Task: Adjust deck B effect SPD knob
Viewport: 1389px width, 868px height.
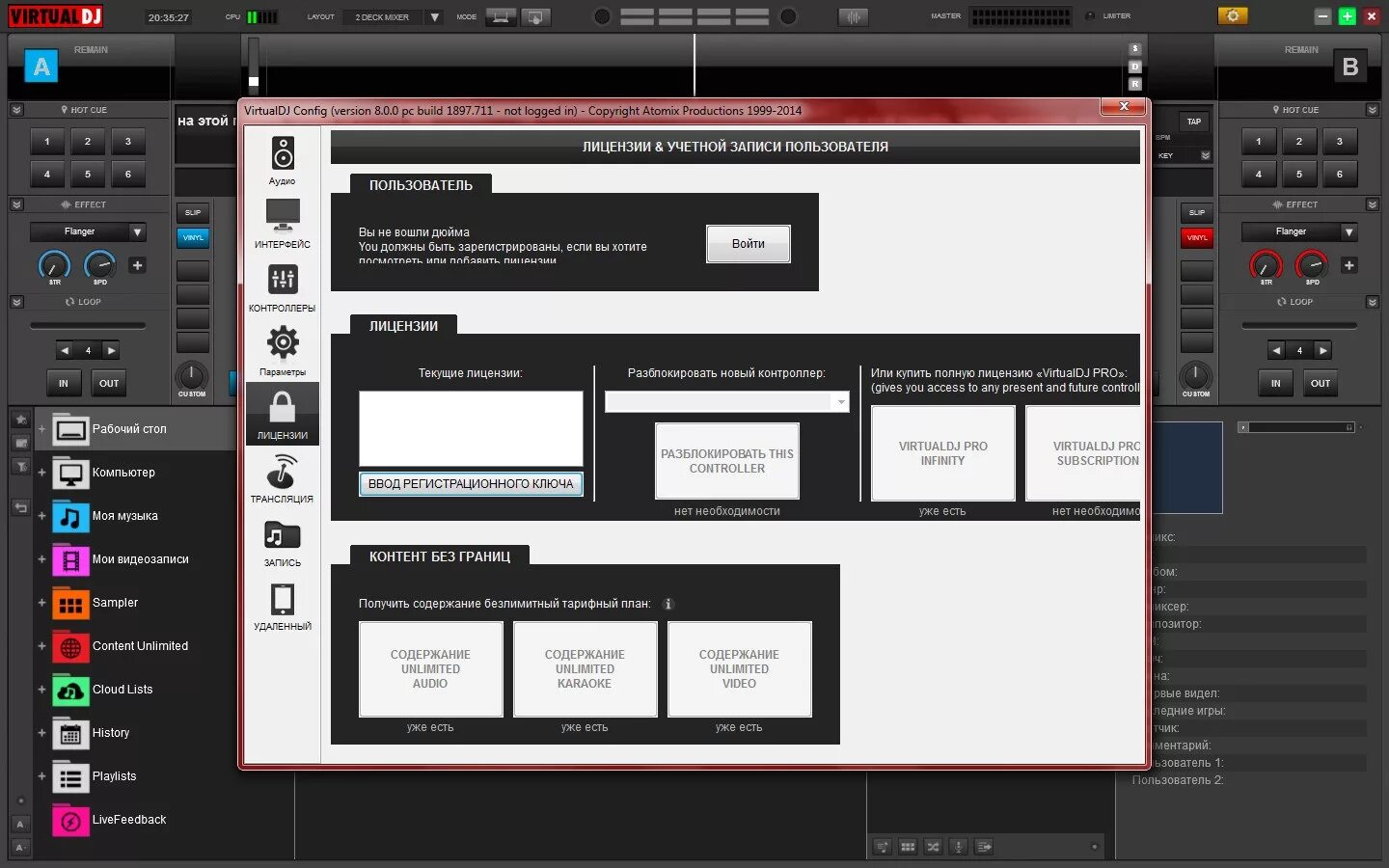Action: pyautogui.click(x=1312, y=264)
